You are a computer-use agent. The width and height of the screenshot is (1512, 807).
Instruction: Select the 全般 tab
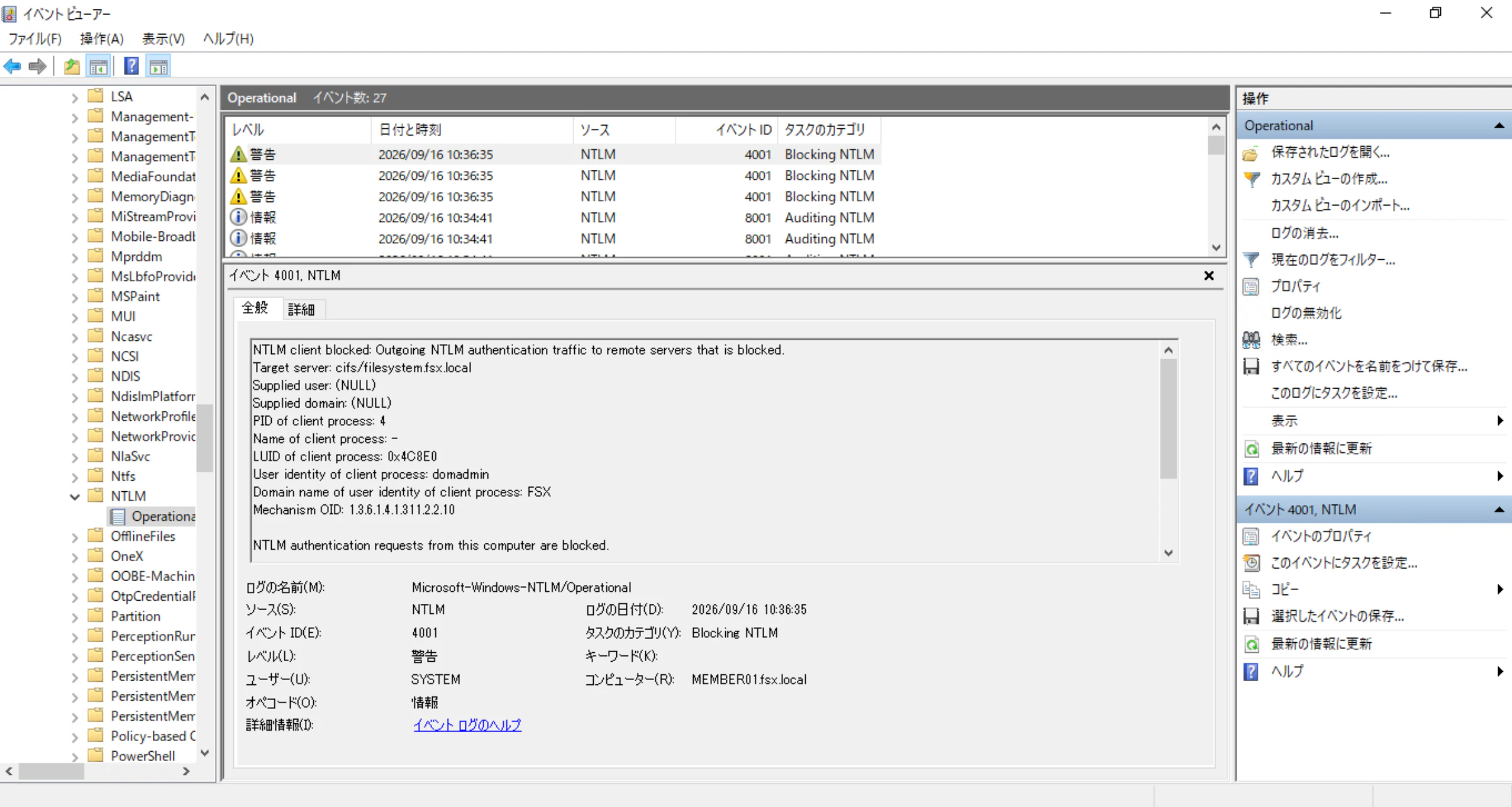tap(255, 308)
